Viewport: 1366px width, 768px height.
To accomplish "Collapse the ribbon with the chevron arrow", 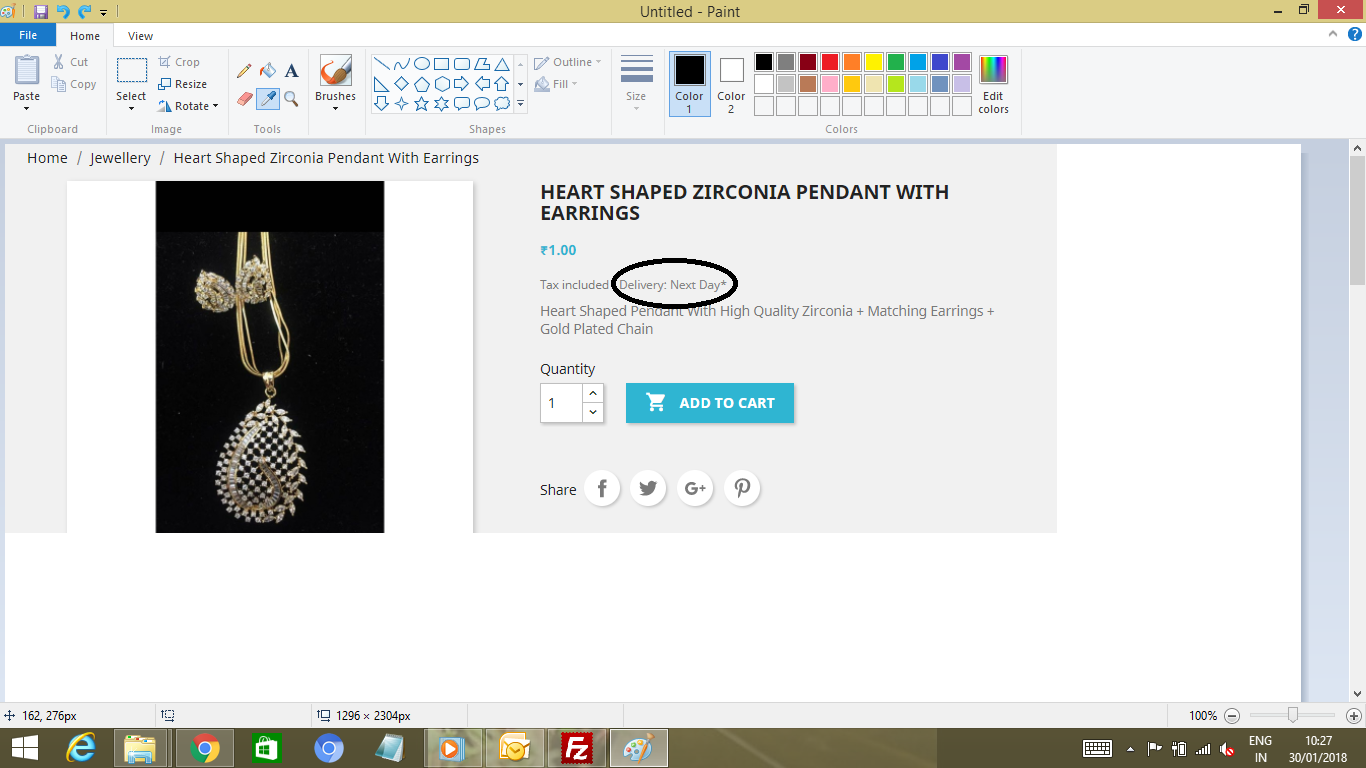I will pyautogui.click(x=1334, y=34).
